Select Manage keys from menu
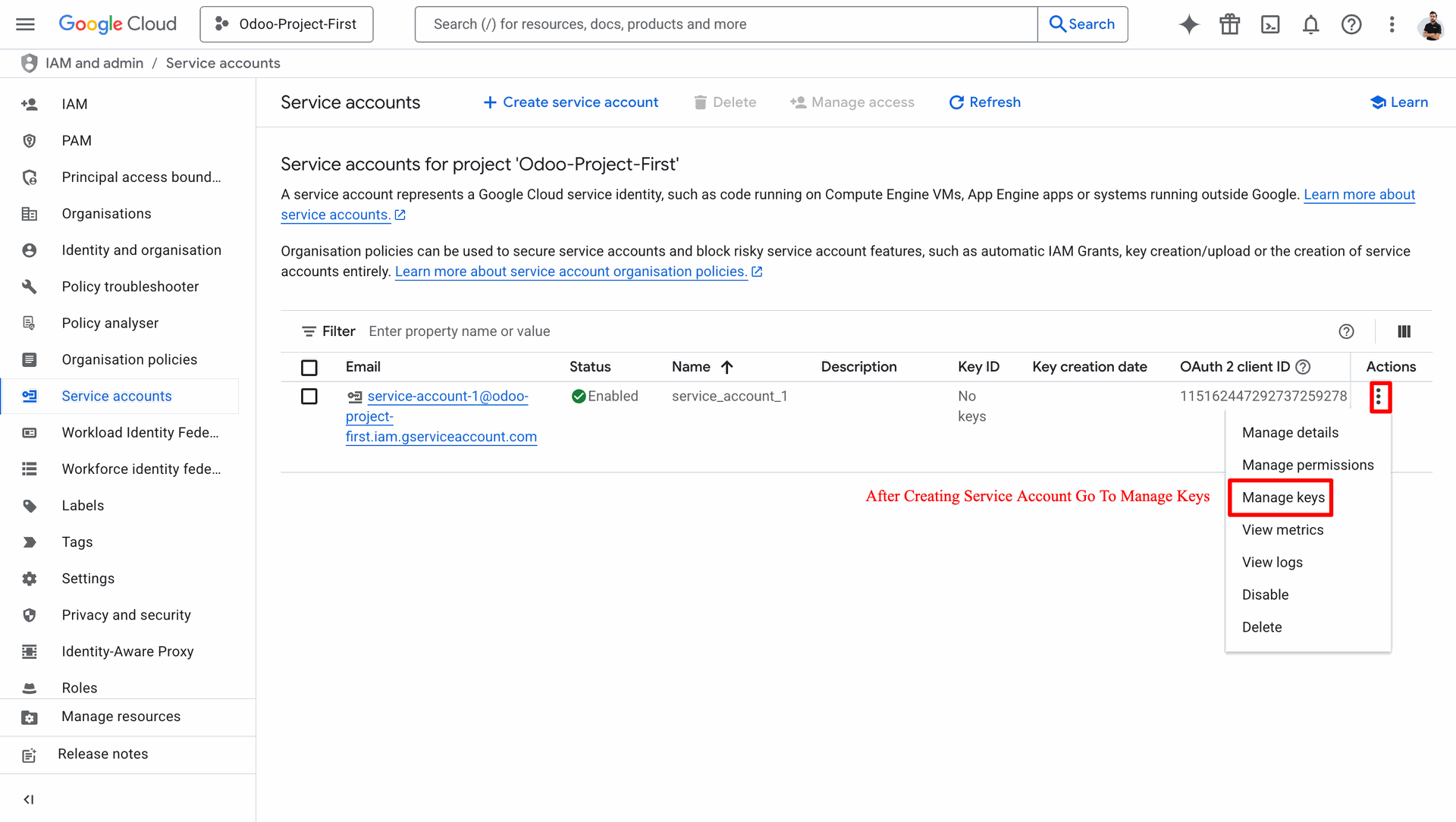The width and height of the screenshot is (1456, 822). (x=1283, y=497)
